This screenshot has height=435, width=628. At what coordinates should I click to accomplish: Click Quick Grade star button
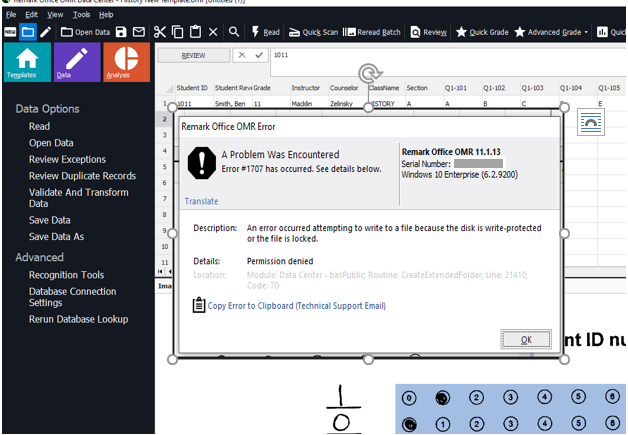coord(482,32)
